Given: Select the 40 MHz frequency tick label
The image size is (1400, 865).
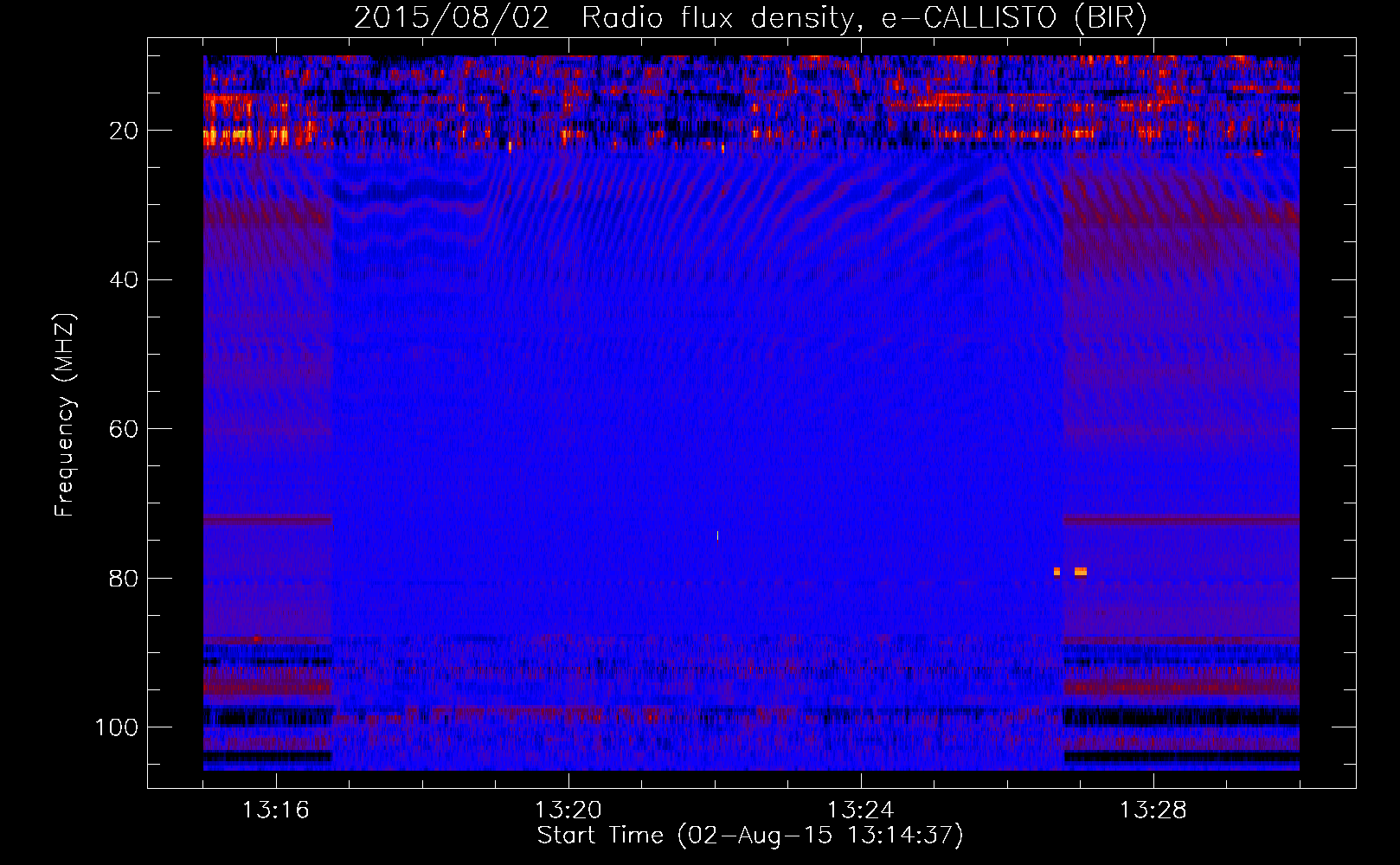Looking at the screenshot, I should point(125,280).
